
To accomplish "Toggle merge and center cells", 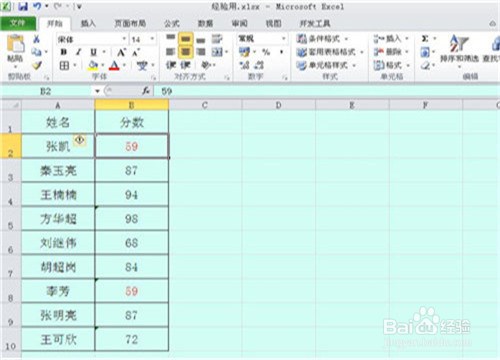I will click(217, 52).
